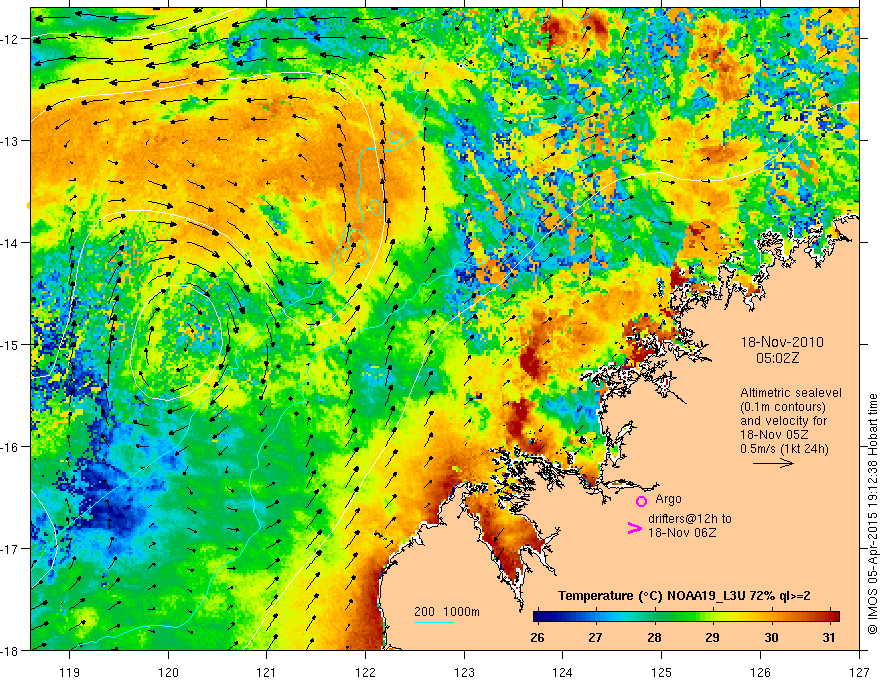Click the '(0.1m contours)' legend text
This screenshot has height=680, width=880.
tap(783, 407)
